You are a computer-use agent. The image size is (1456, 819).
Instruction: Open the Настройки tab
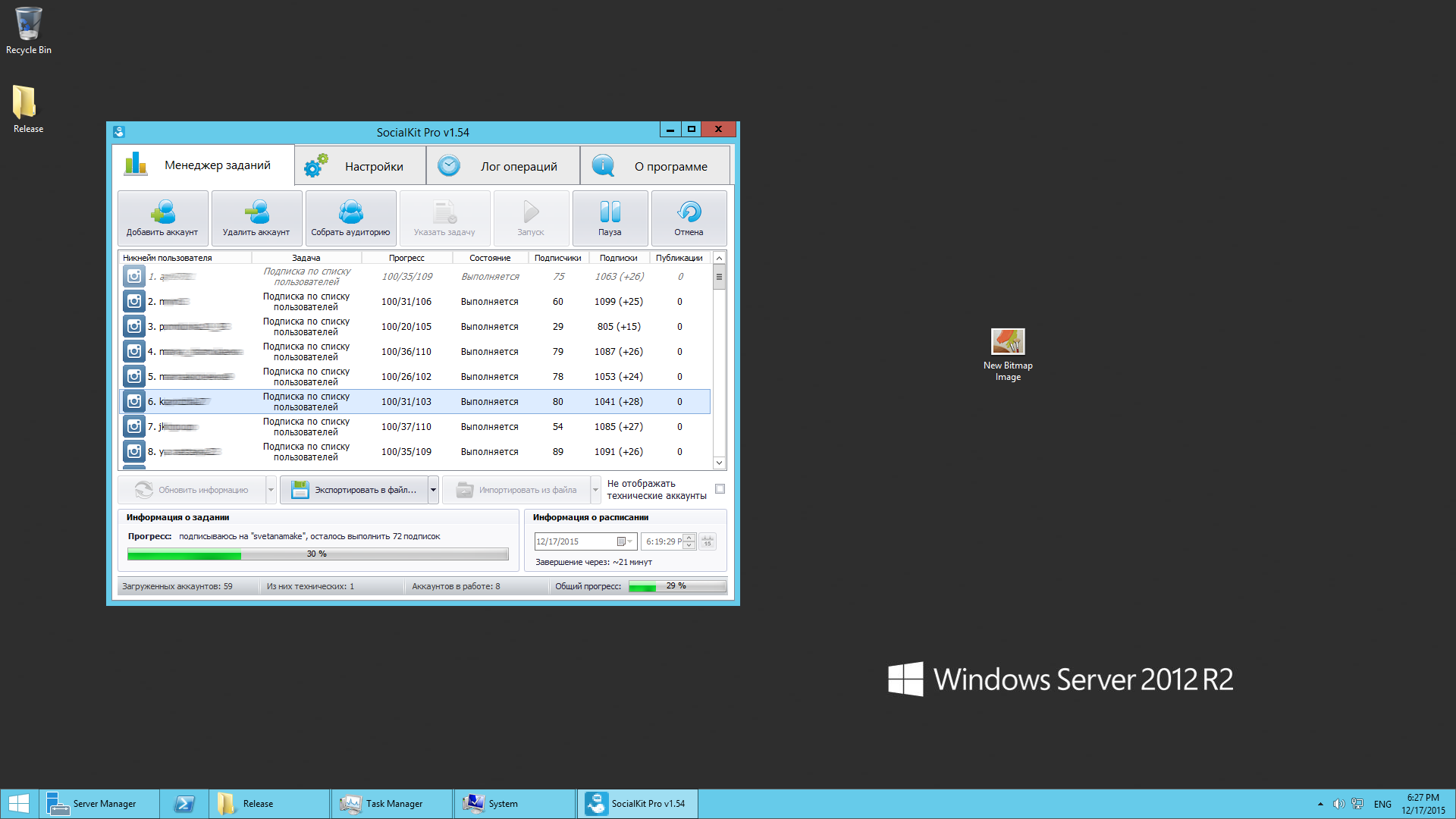tap(360, 166)
